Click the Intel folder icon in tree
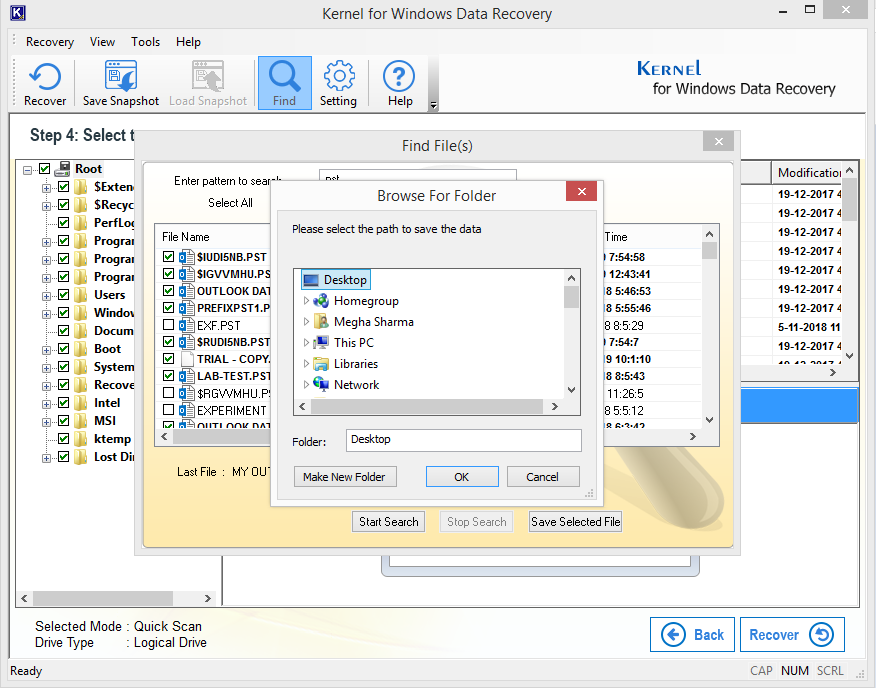 click(x=81, y=403)
